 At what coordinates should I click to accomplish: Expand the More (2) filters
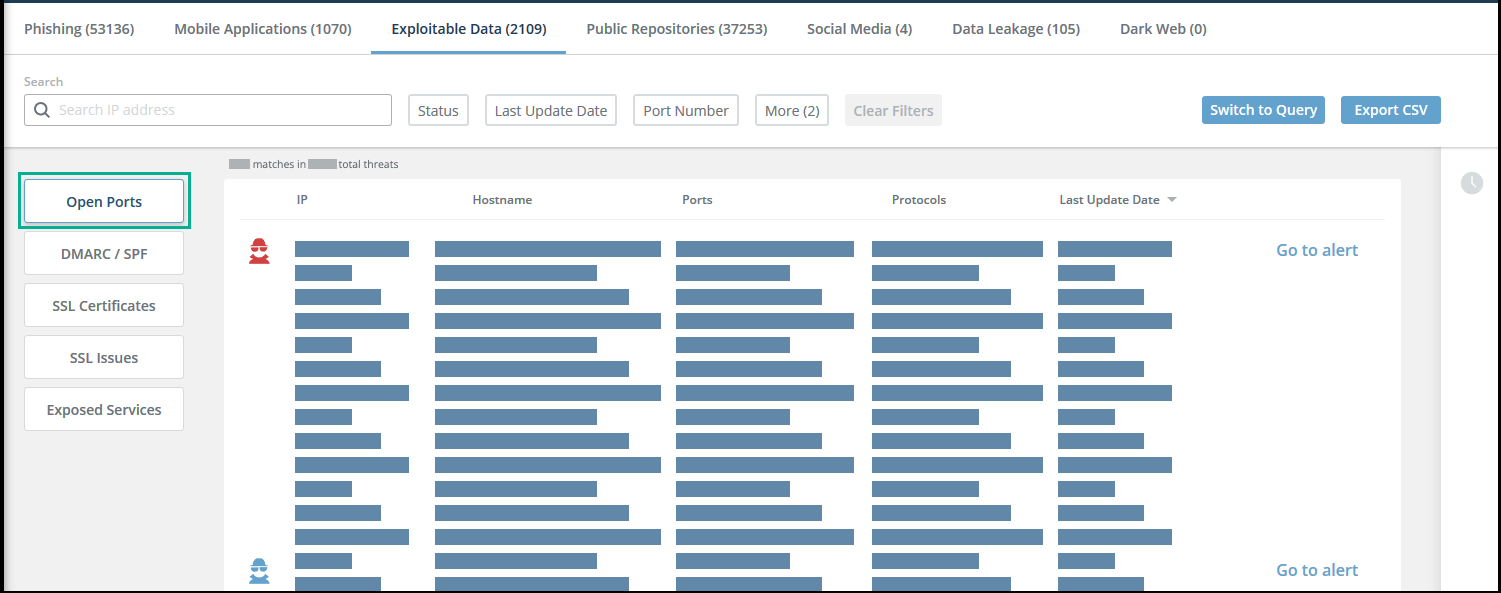pos(792,111)
